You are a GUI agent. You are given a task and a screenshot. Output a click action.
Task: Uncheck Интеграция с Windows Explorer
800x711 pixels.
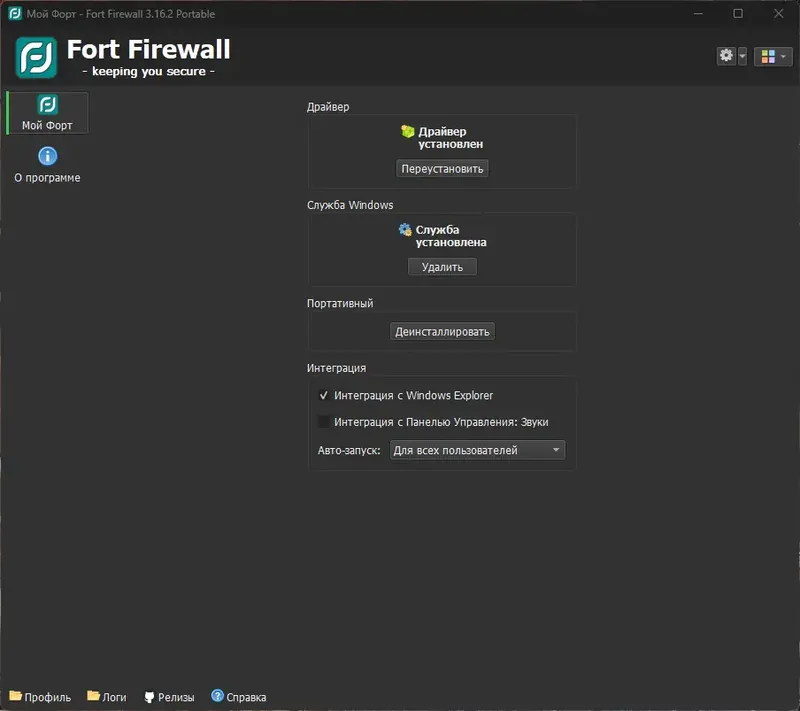click(323, 395)
